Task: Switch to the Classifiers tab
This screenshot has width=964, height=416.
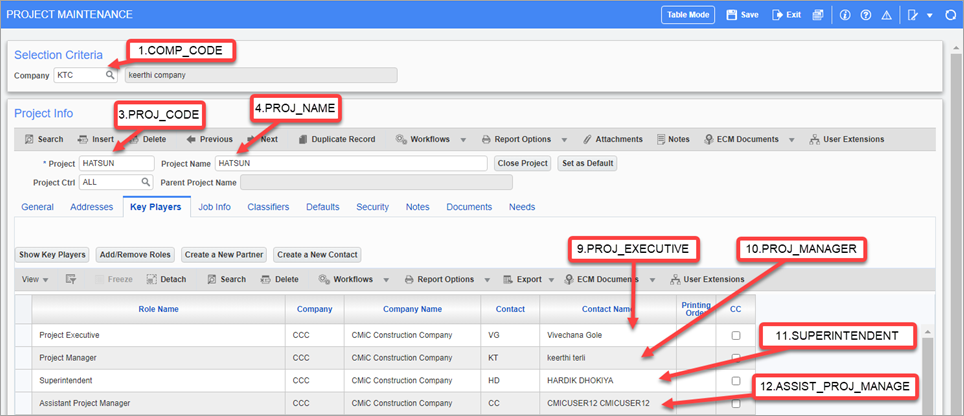Action: (x=268, y=207)
